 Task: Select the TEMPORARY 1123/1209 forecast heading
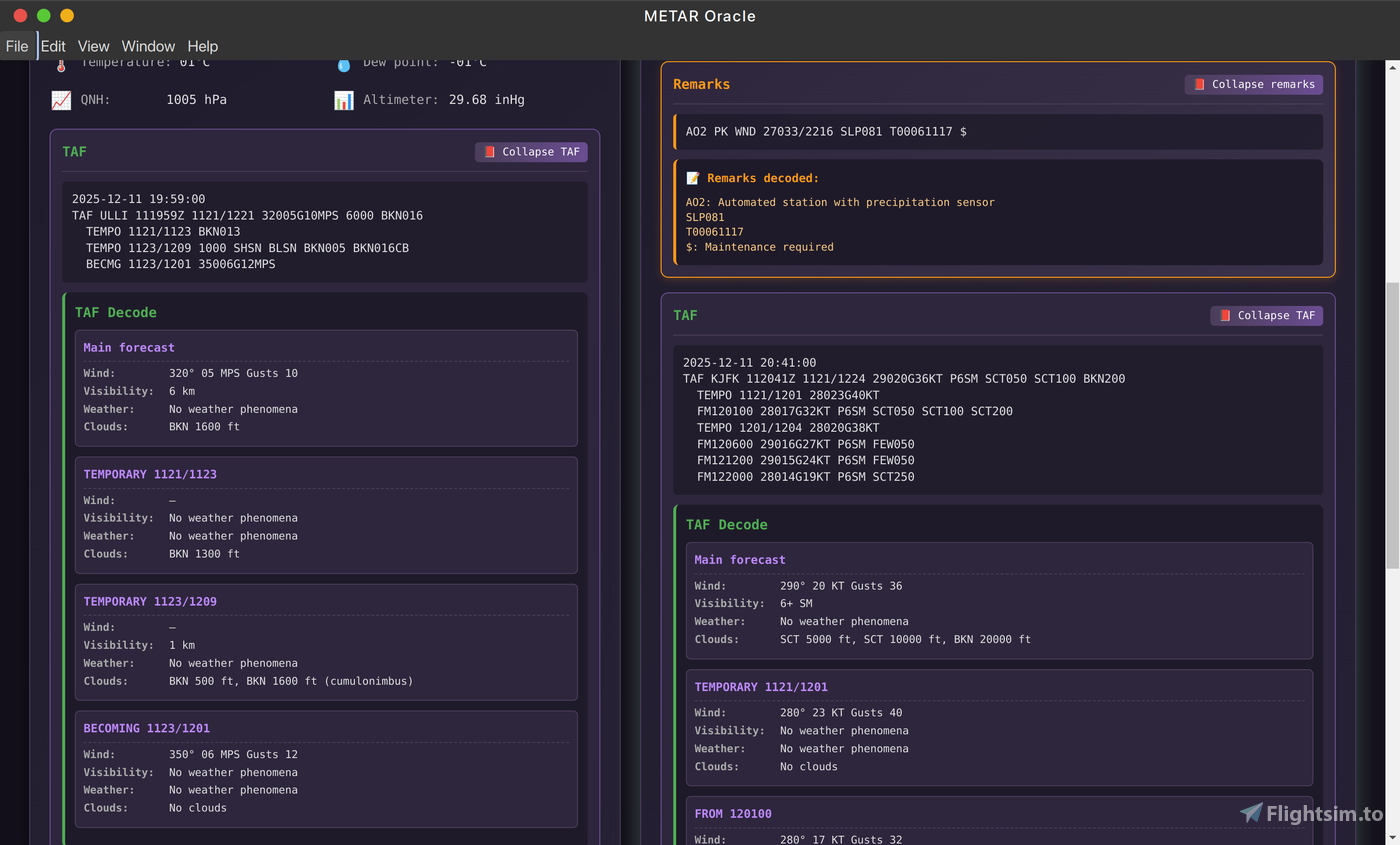pos(150,601)
